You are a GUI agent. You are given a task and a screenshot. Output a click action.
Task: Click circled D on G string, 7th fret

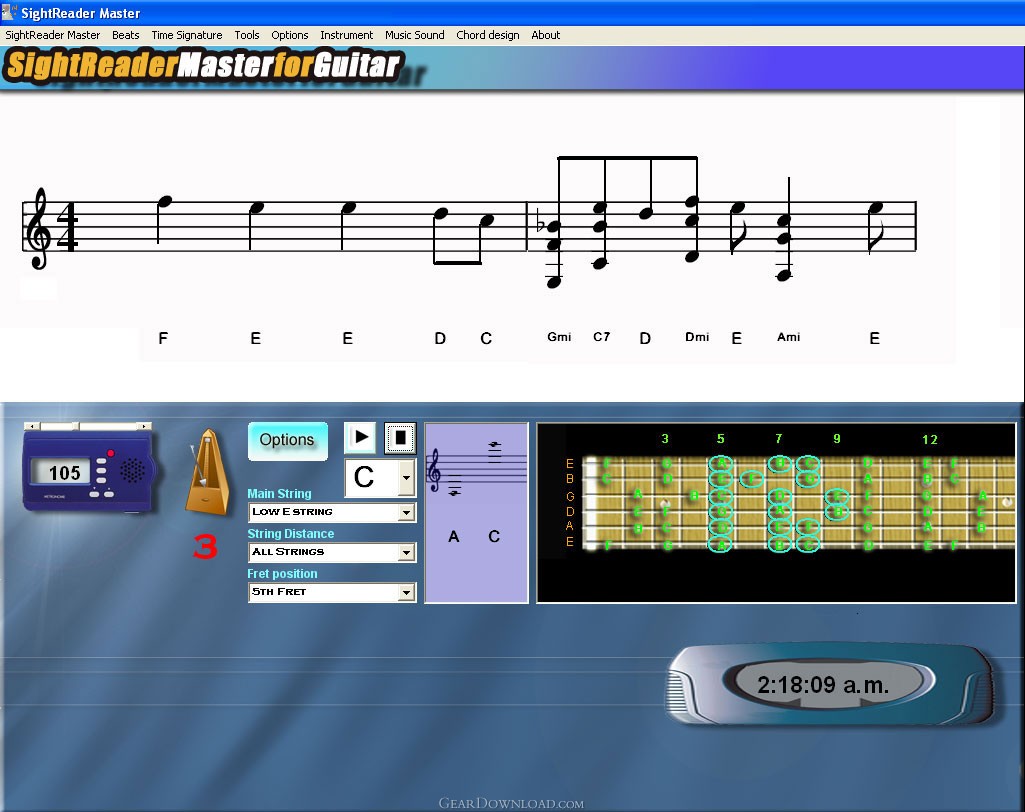pyautogui.click(x=779, y=496)
